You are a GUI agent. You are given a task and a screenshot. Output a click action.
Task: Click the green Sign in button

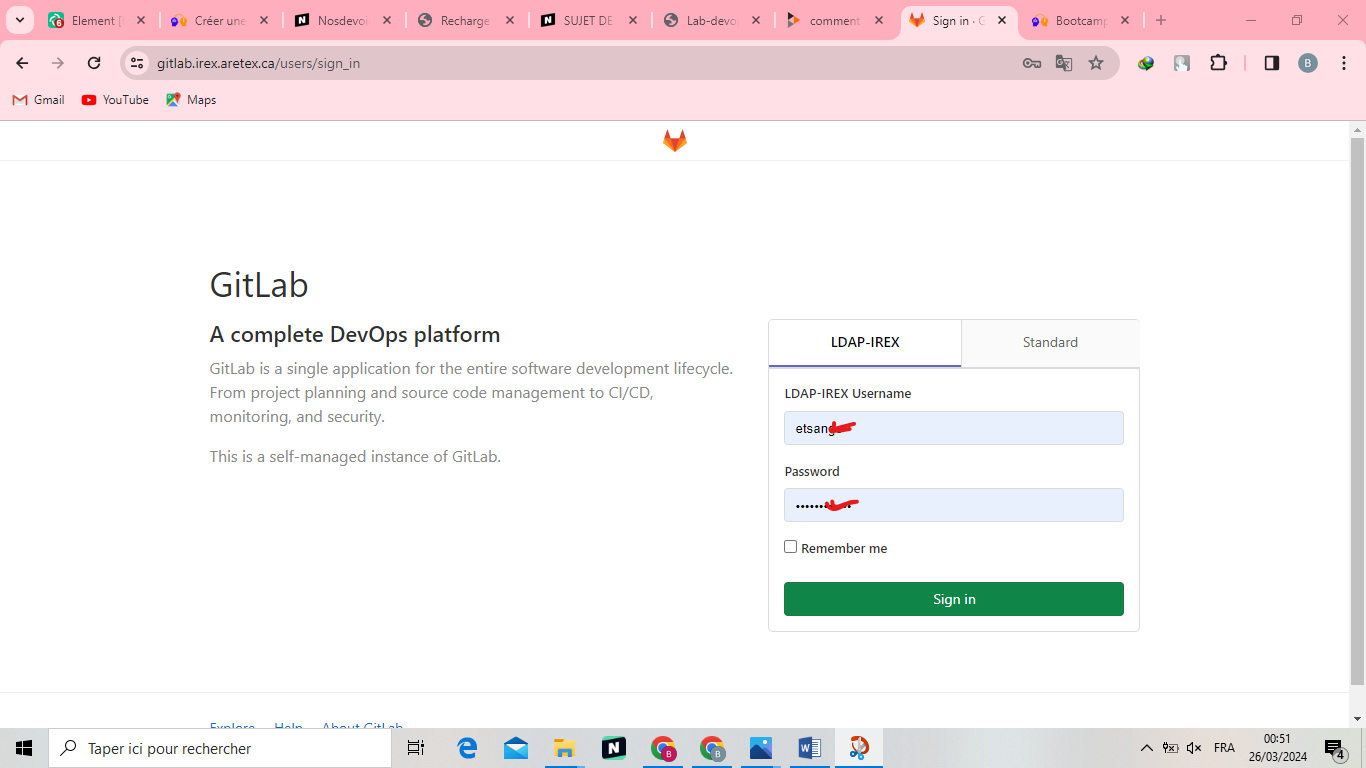pos(954,599)
